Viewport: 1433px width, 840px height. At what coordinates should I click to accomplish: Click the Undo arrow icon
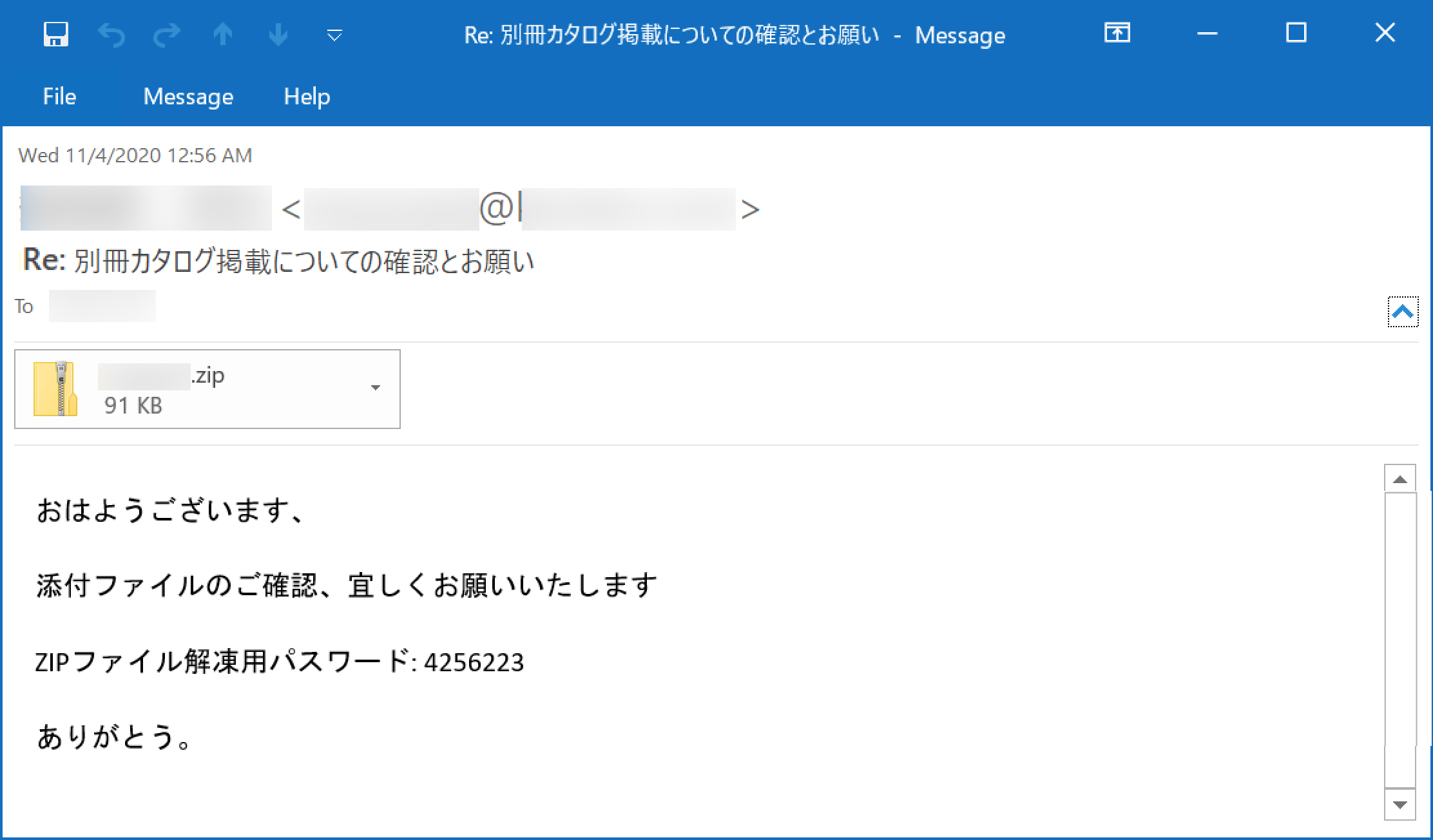pyautogui.click(x=111, y=34)
